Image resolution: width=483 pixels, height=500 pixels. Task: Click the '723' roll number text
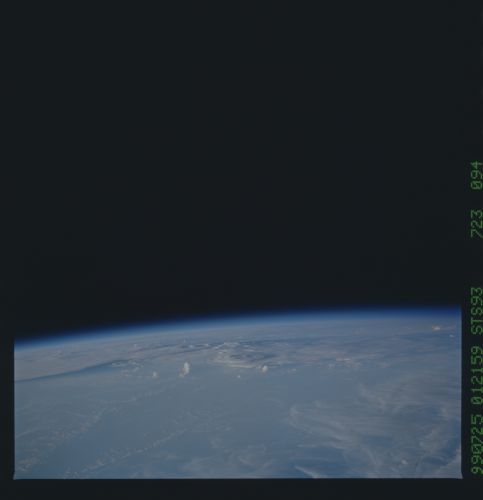coord(476,223)
